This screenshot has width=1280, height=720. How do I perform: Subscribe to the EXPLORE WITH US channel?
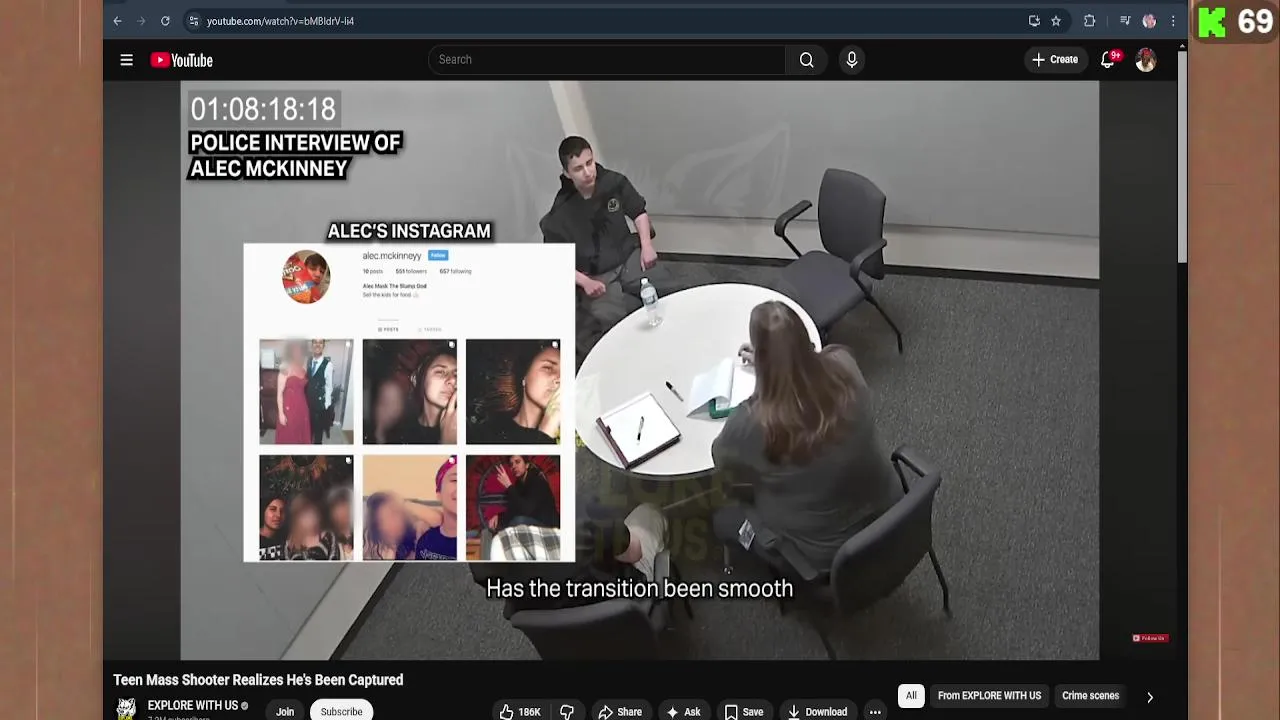coord(341,711)
